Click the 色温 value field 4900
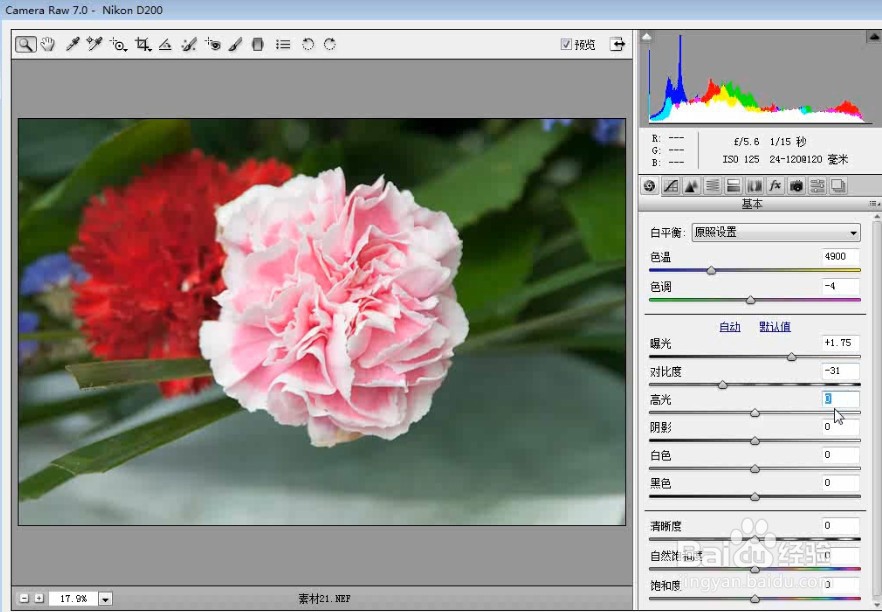 pyautogui.click(x=840, y=256)
